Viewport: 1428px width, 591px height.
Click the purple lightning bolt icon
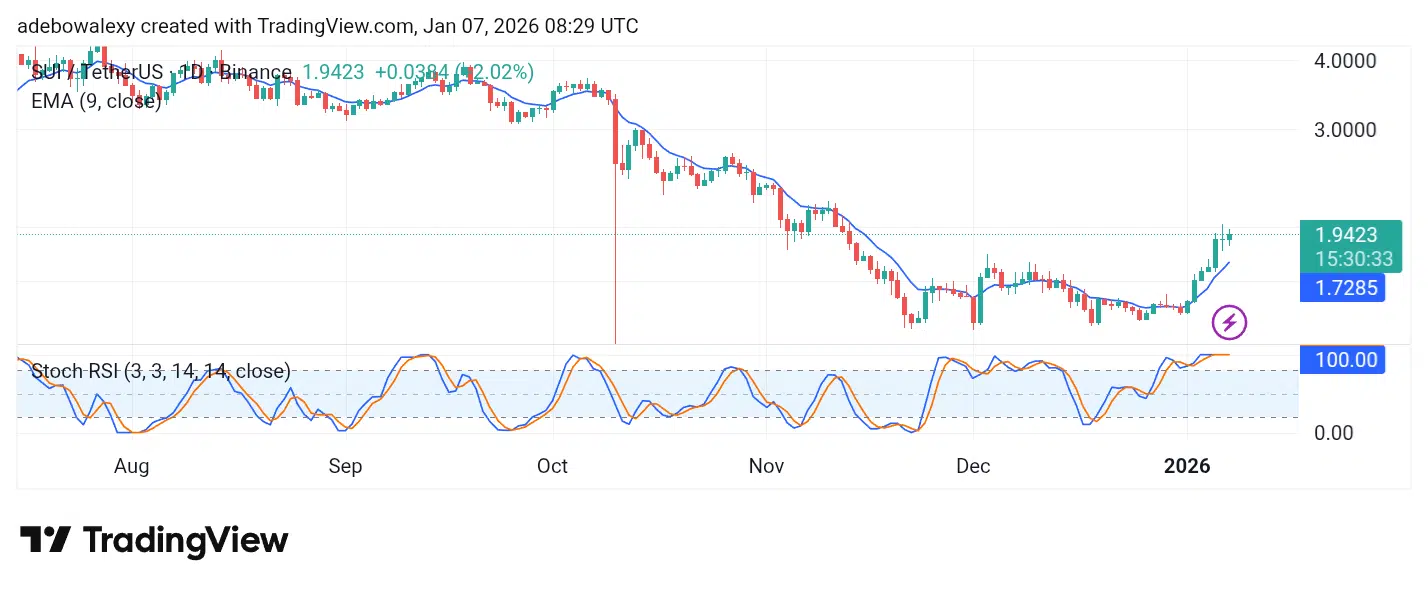click(x=1229, y=323)
